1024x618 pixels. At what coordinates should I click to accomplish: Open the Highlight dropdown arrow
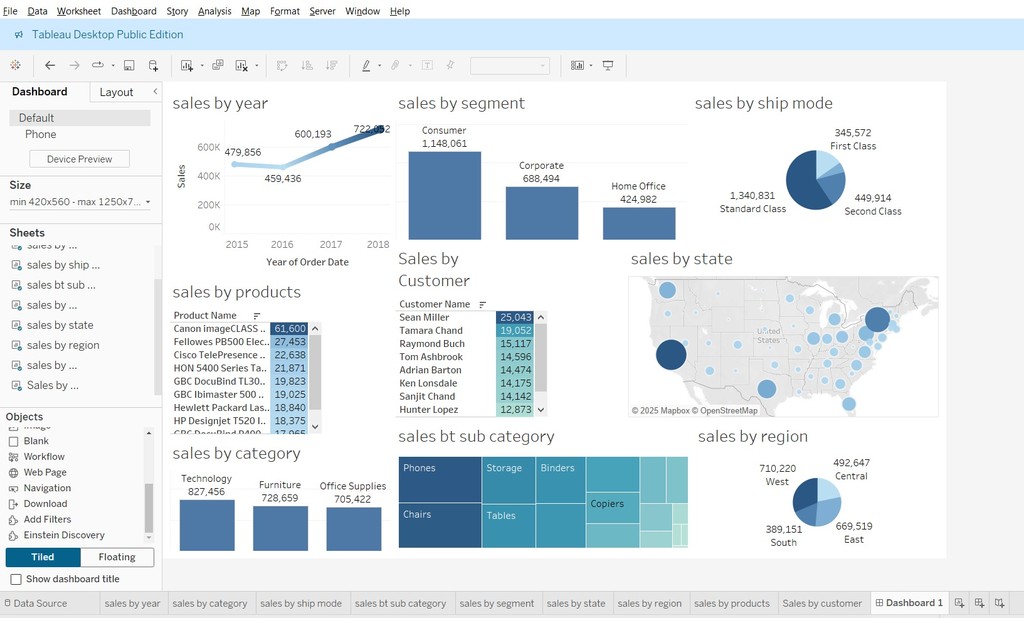pyautogui.click(x=379, y=65)
